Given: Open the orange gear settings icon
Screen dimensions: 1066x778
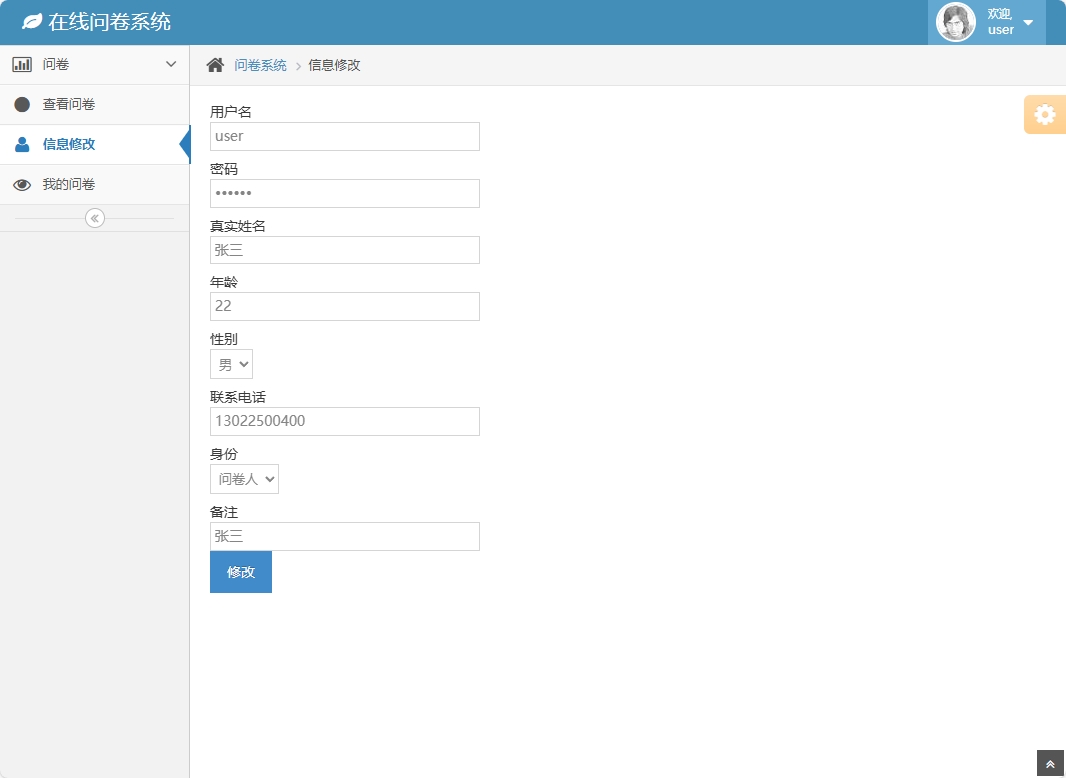Looking at the screenshot, I should (1044, 114).
